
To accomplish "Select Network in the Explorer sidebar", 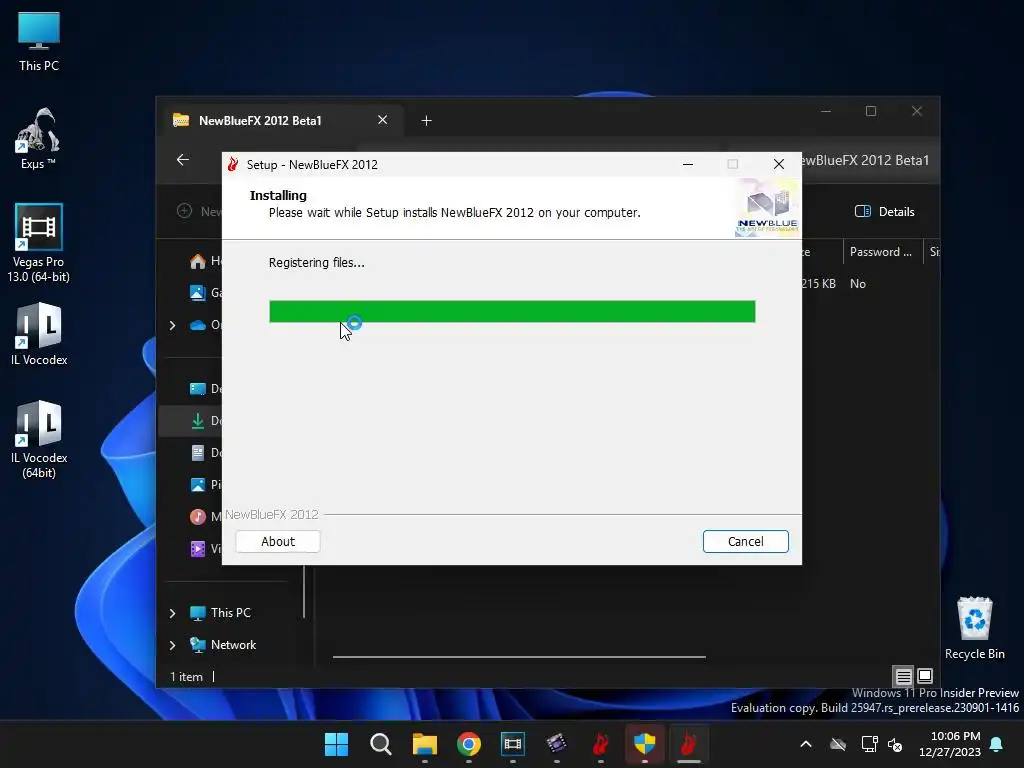I will pyautogui.click(x=233, y=645).
